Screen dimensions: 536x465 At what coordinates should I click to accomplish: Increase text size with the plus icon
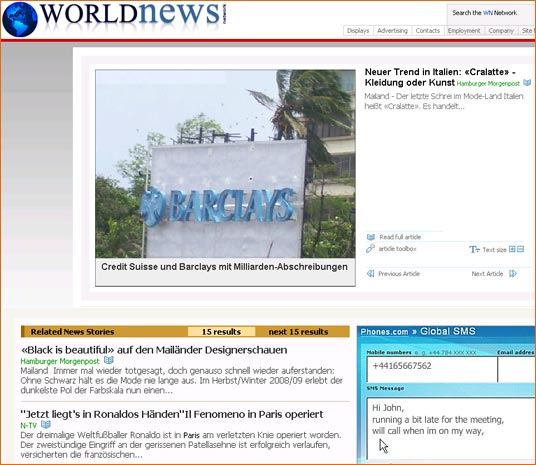tap(512, 249)
